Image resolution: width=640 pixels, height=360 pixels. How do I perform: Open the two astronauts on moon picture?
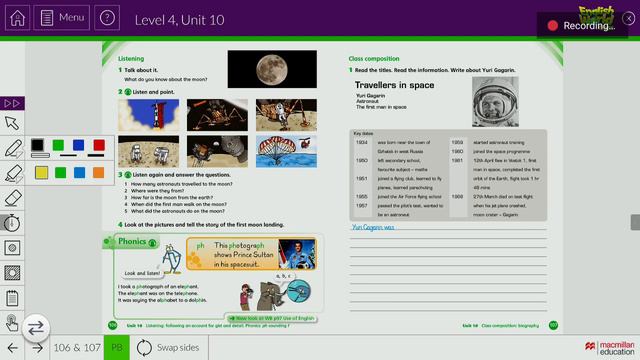click(x=149, y=151)
